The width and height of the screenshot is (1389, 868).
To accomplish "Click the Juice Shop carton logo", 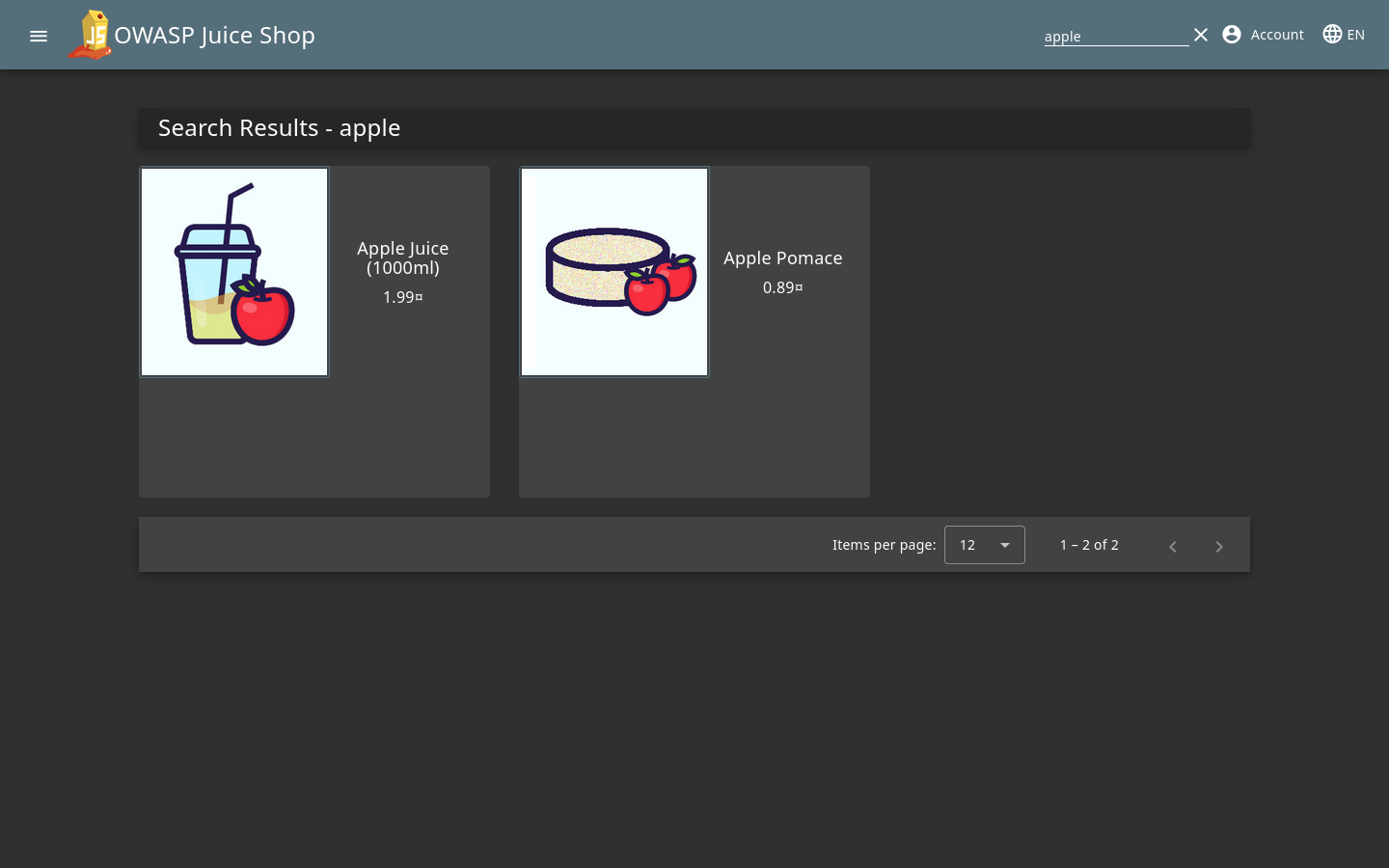I will click(91, 35).
